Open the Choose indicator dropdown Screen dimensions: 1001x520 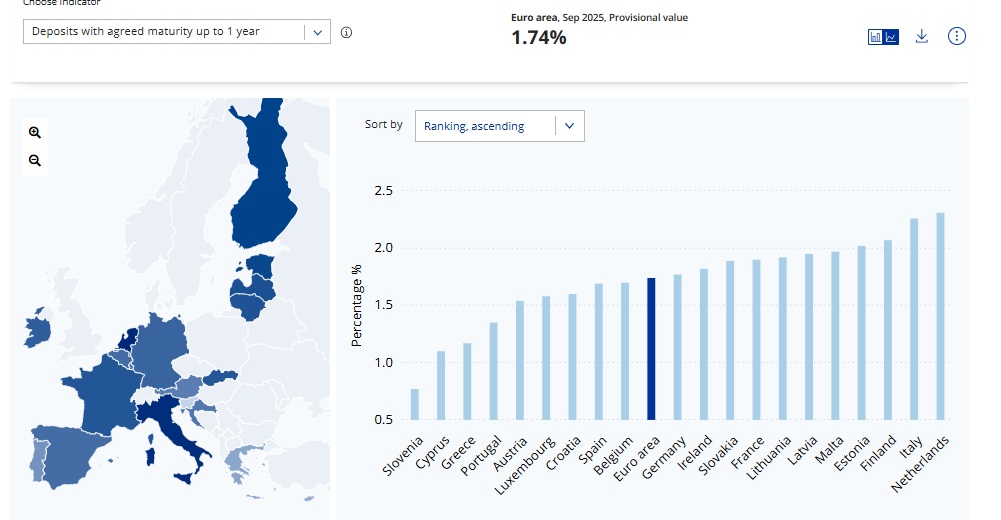coord(165,32)
